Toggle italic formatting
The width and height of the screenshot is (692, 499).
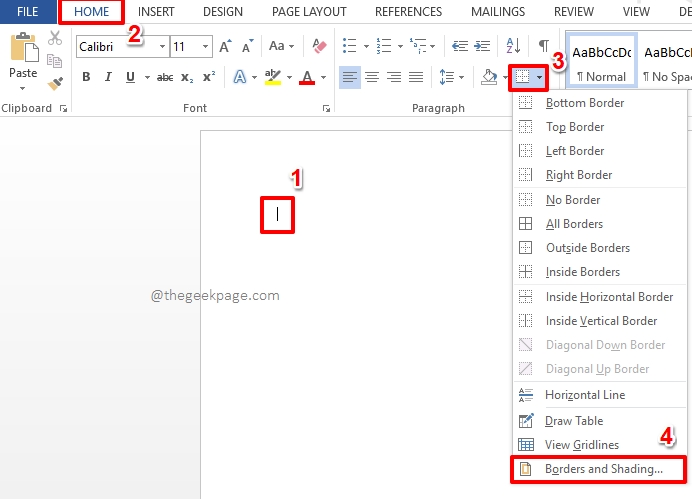[108, 77]
